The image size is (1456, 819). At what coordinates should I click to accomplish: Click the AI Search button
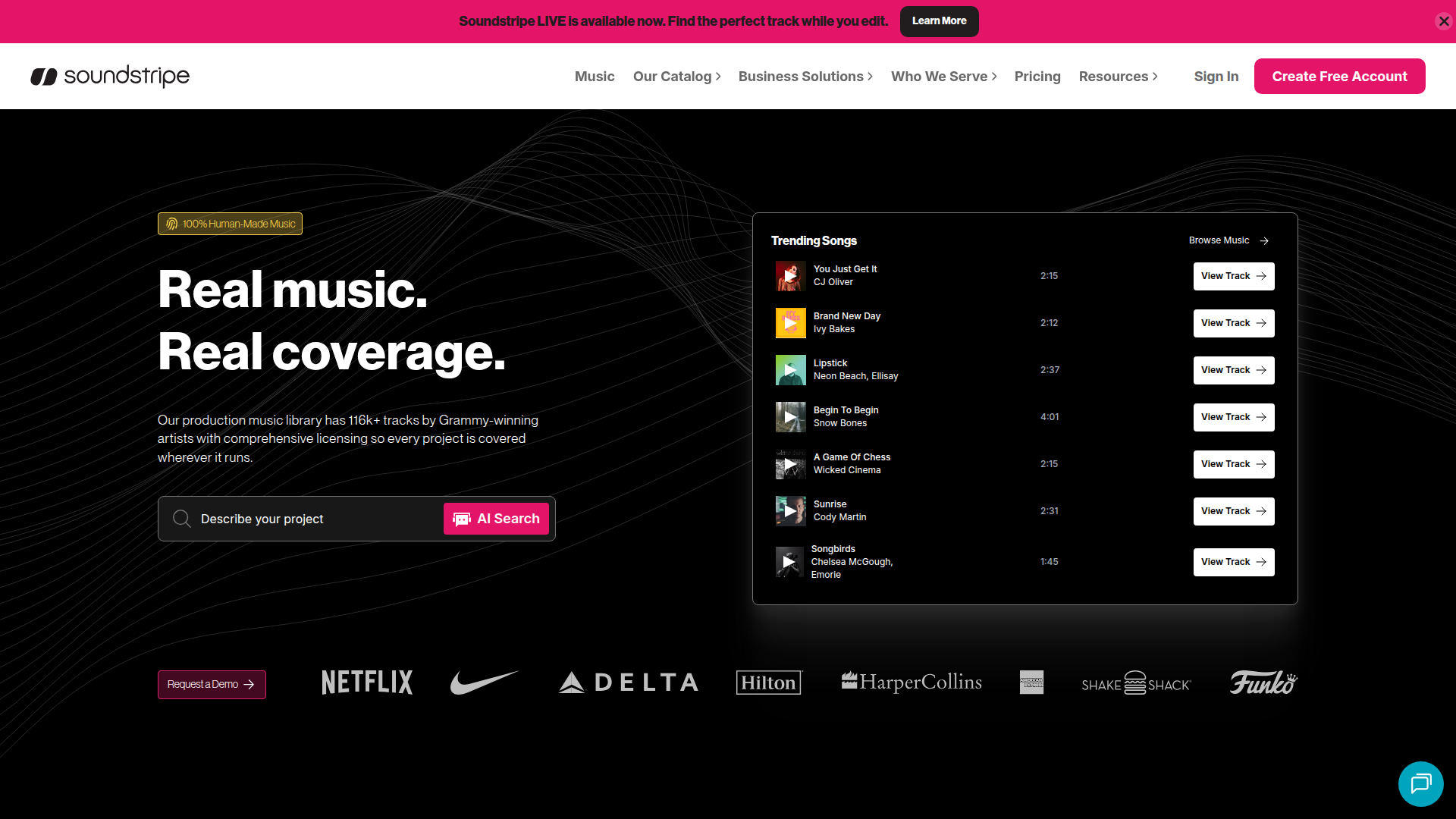pyautogui.click(x=496, y=519)
